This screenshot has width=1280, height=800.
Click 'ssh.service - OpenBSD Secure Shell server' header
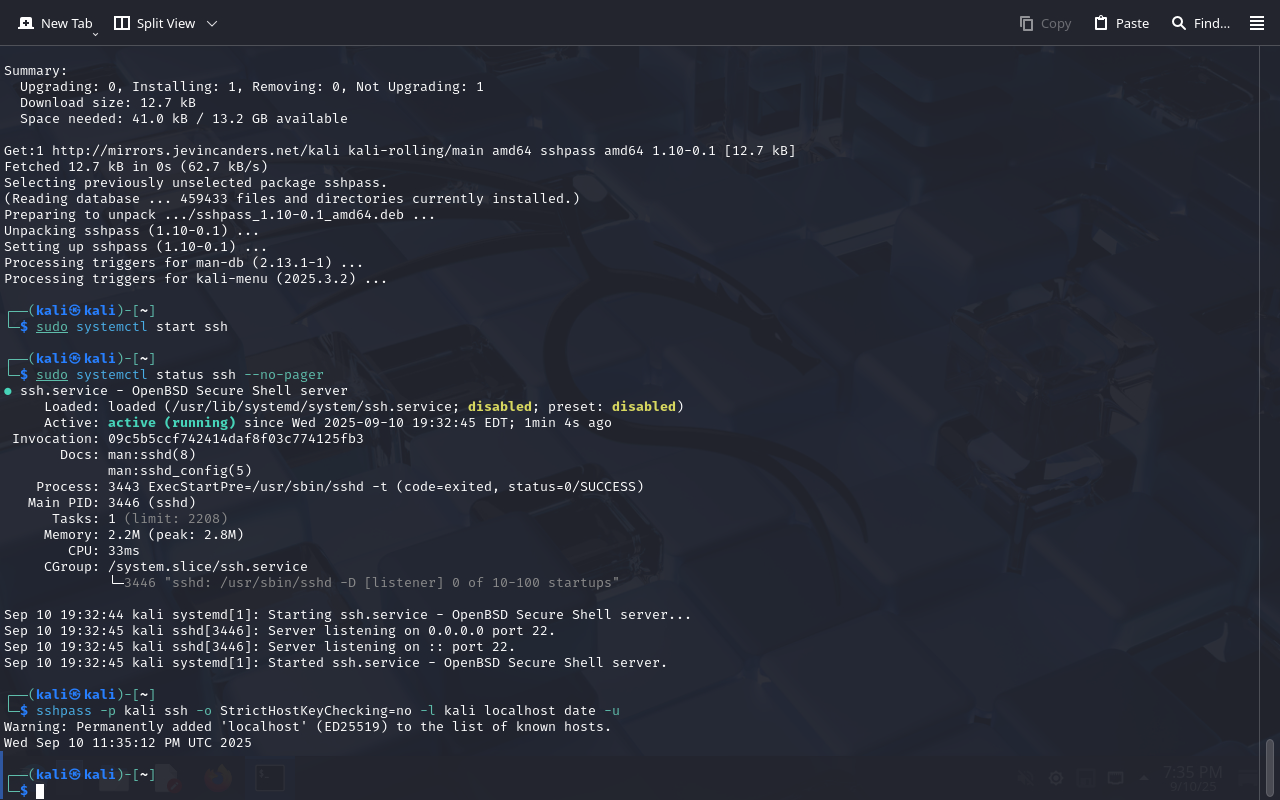coord(184,391)
